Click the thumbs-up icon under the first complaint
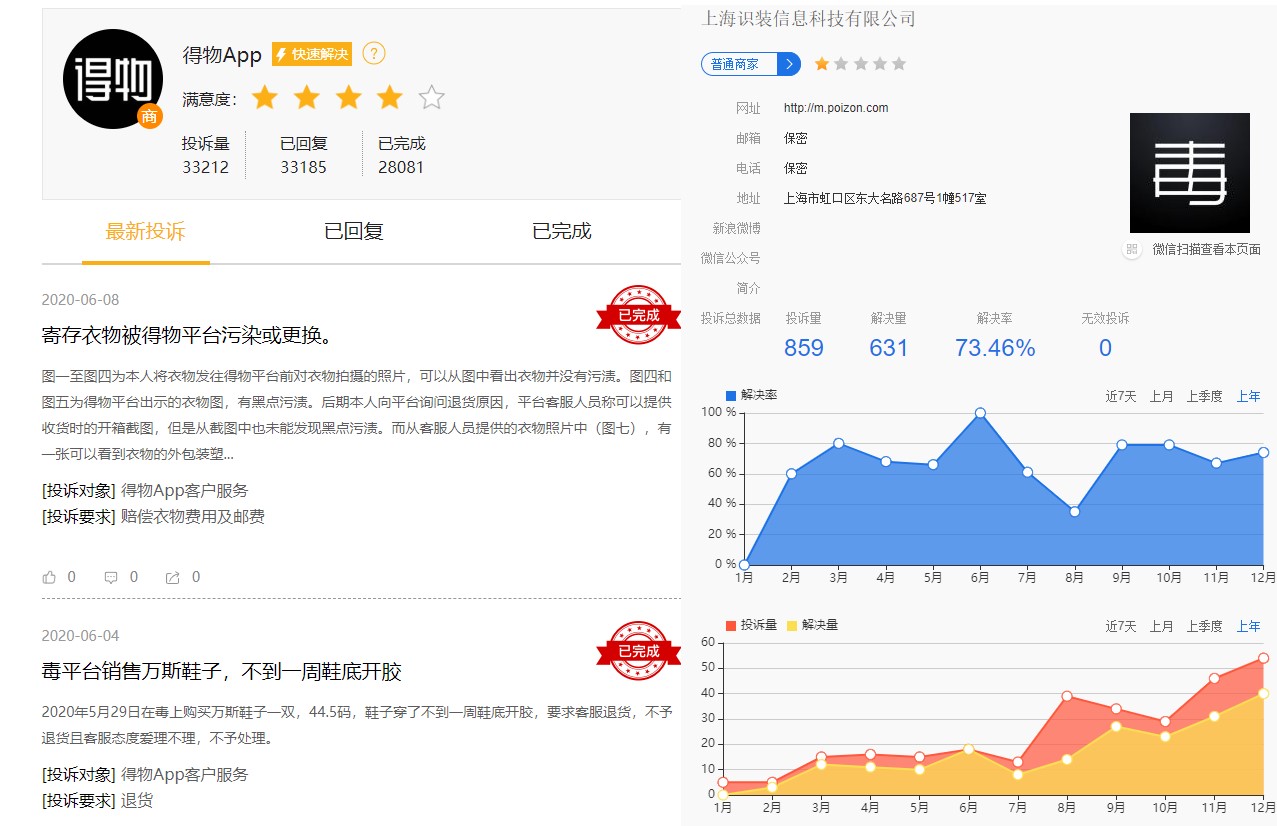 pyautogui.click(x=50, y=577)
